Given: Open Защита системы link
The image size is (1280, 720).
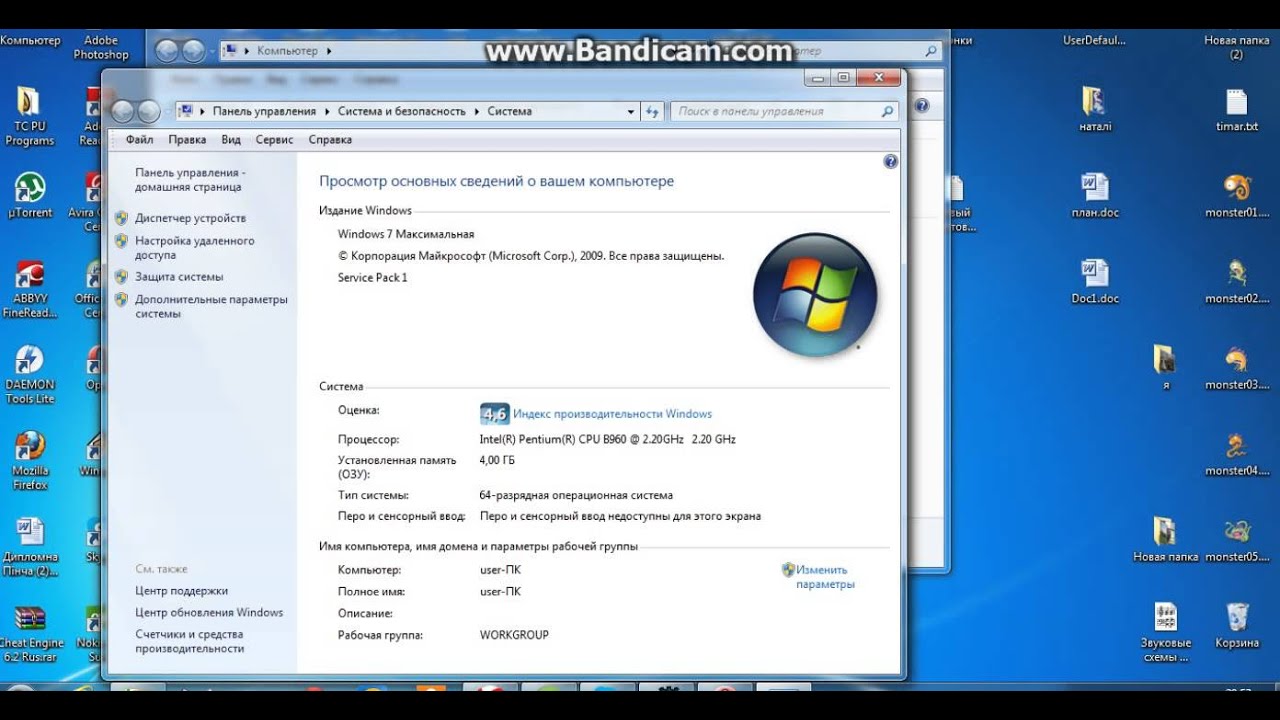Looking at the screenshot, I should (x=179, y=277).
